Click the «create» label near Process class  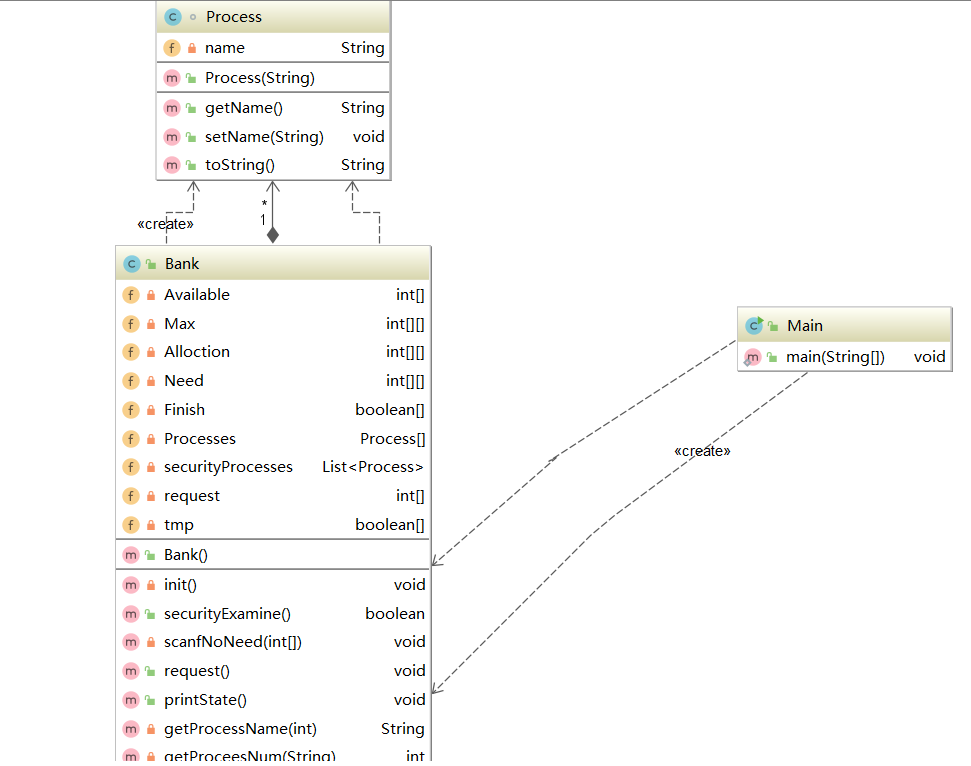coord(165,223)
